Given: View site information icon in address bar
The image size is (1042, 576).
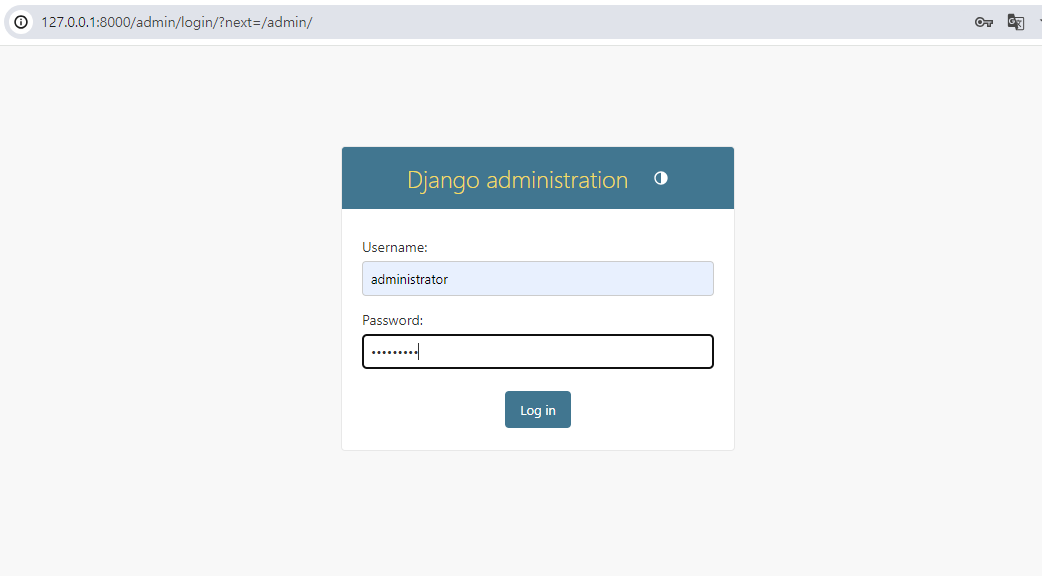Looking at the screenshot, I should tap(21, 22).
